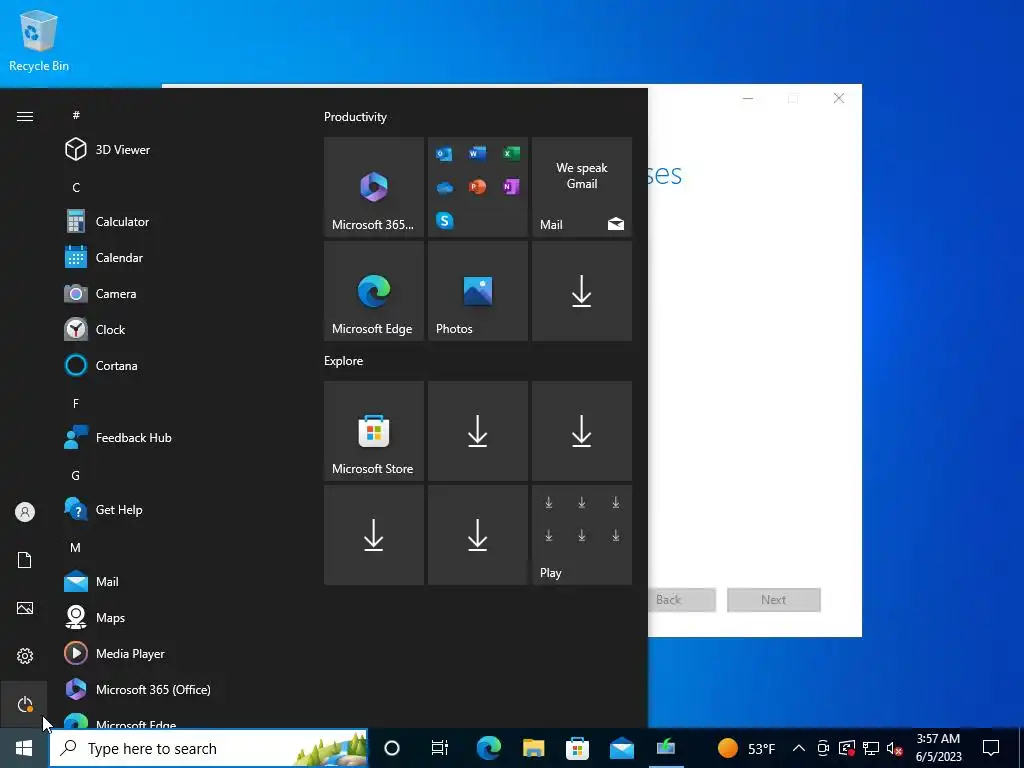Open File Explorer from taskbar
The height and width of the screenshot is (768, 1024).
tap(534, 748)
